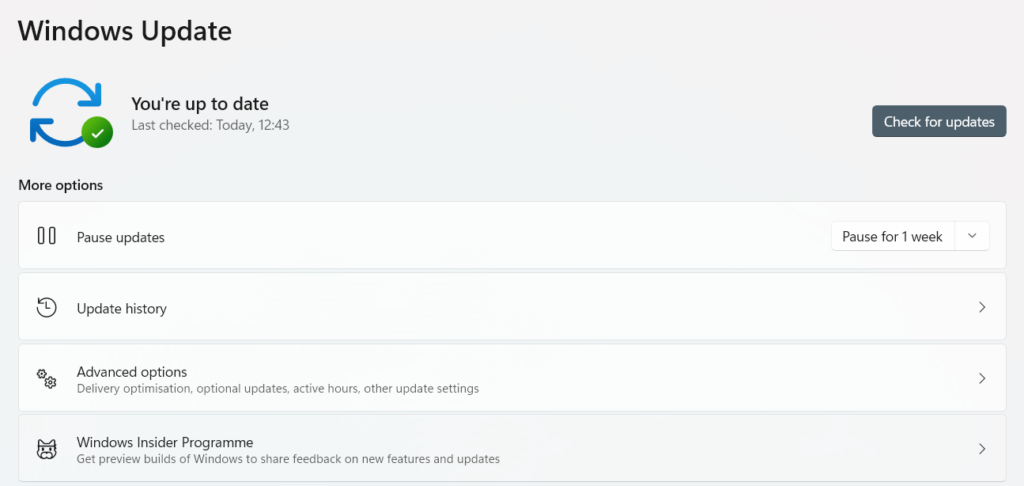Click the pause icon beside Pause updates

(47, 236)
